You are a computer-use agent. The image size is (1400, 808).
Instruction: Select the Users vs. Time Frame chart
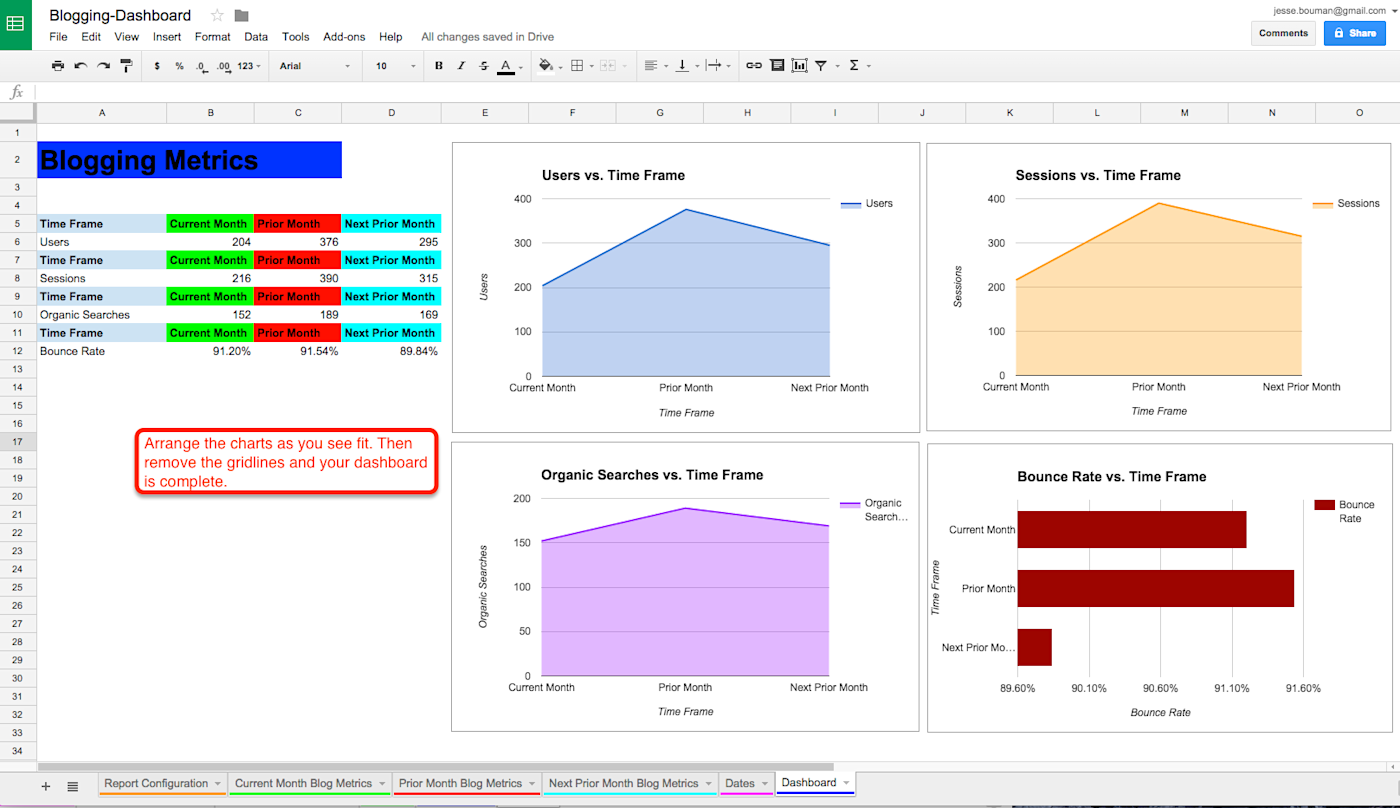[685, 287]
